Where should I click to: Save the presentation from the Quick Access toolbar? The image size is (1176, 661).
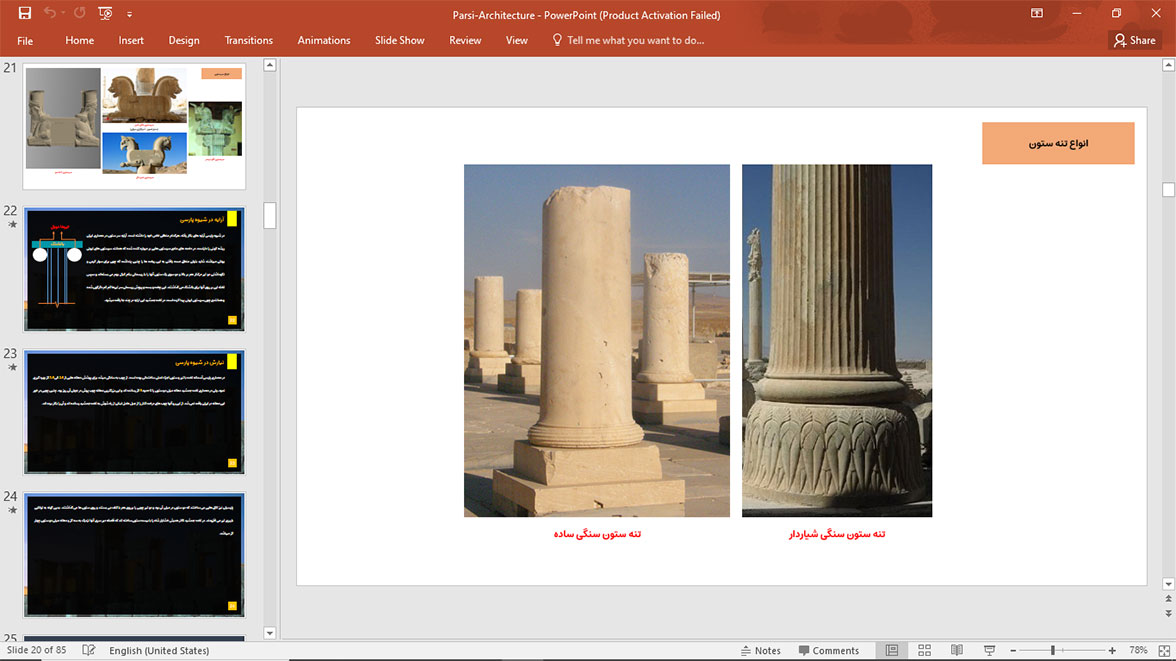[25, 14]
